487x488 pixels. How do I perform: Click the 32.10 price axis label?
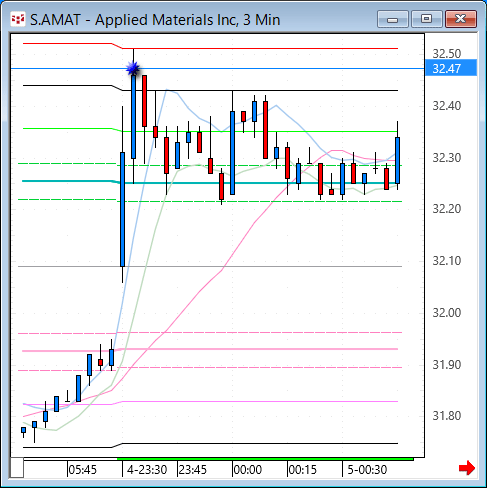446,260
